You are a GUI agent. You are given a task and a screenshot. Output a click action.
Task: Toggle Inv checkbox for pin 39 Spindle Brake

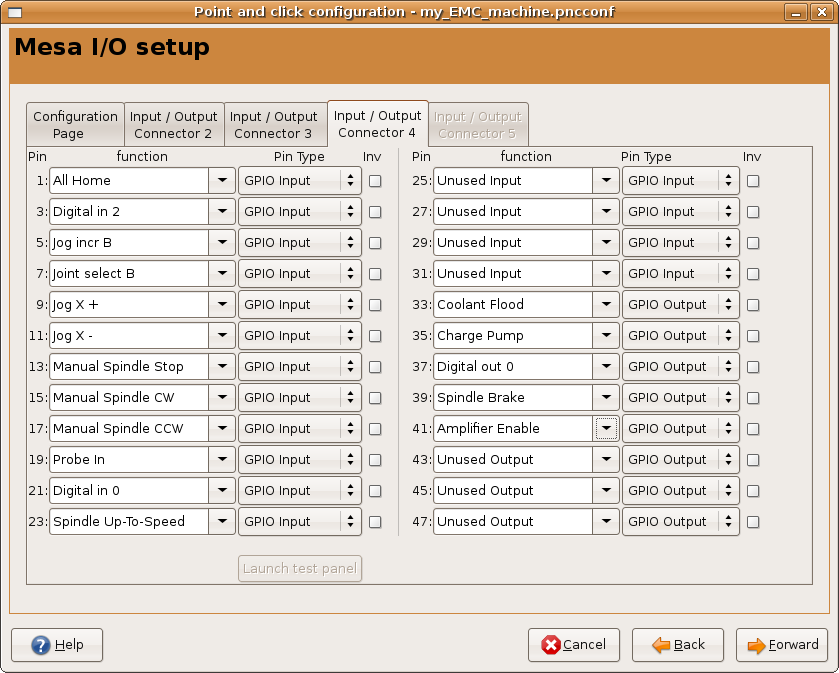[753, 398]
